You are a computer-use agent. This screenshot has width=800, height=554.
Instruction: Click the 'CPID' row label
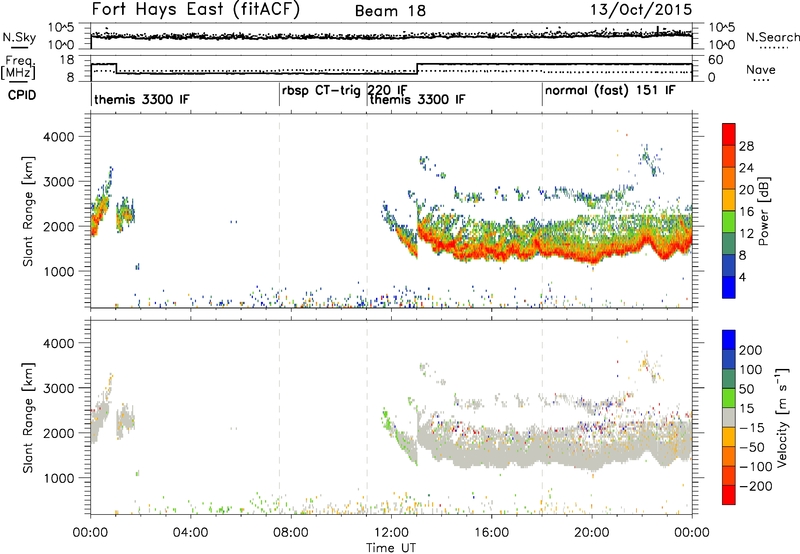(22, 95)
